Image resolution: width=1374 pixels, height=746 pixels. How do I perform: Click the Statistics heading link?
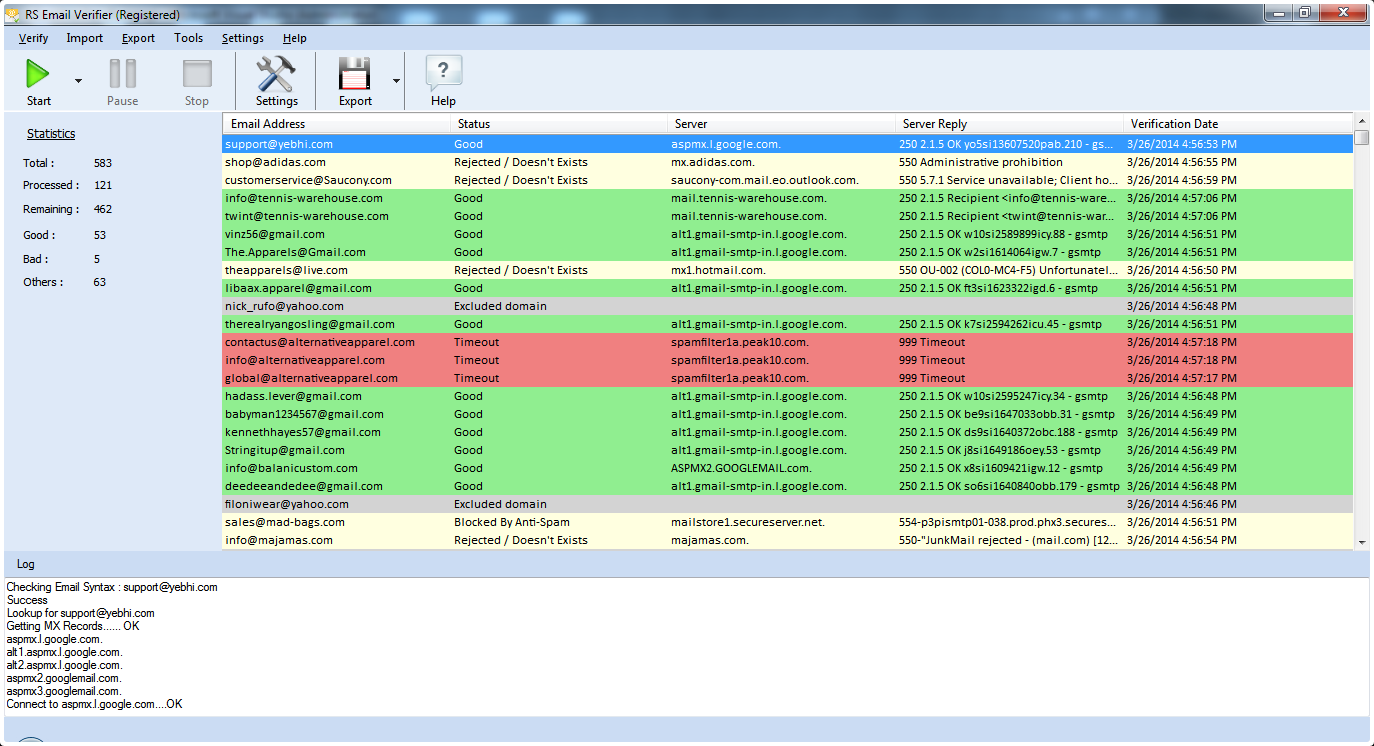click(51, 134)
